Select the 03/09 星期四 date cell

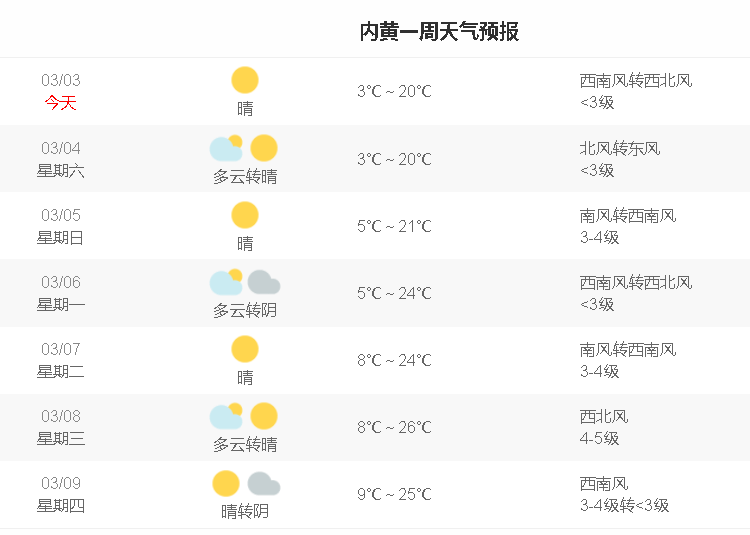coord(61,494)
